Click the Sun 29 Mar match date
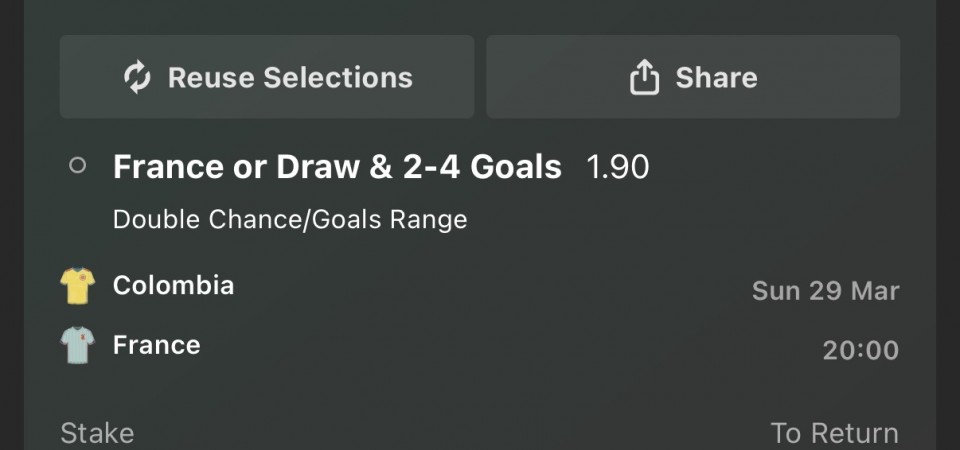960x450 pixels. (825, 291)
